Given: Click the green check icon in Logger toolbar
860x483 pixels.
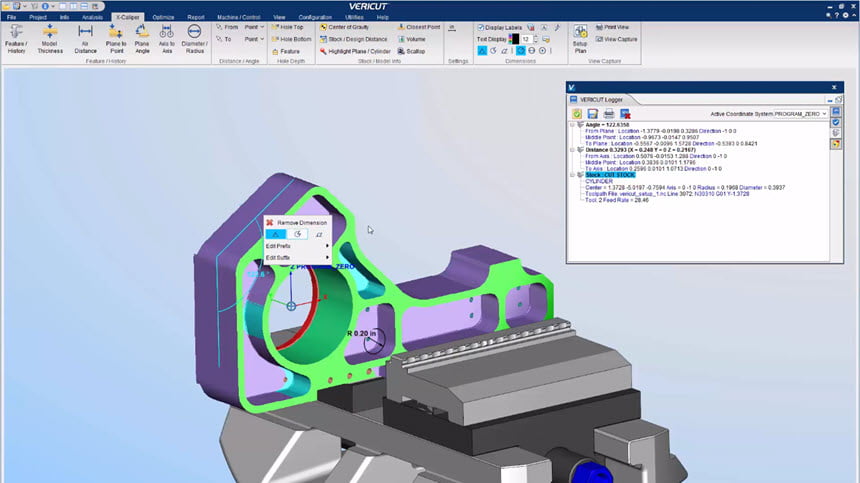Looking at the screenshot, I should tap(577, 113).
